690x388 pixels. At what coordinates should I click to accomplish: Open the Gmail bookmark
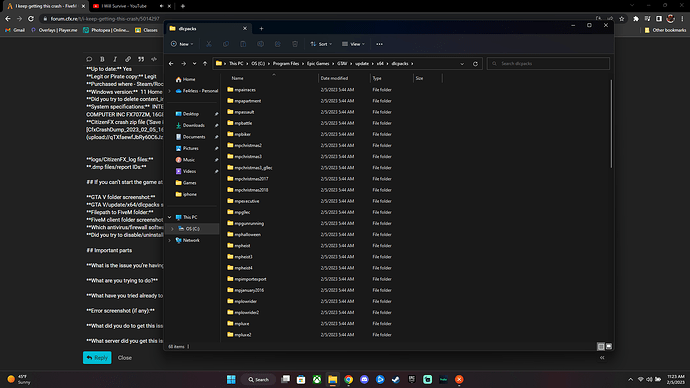15,30
